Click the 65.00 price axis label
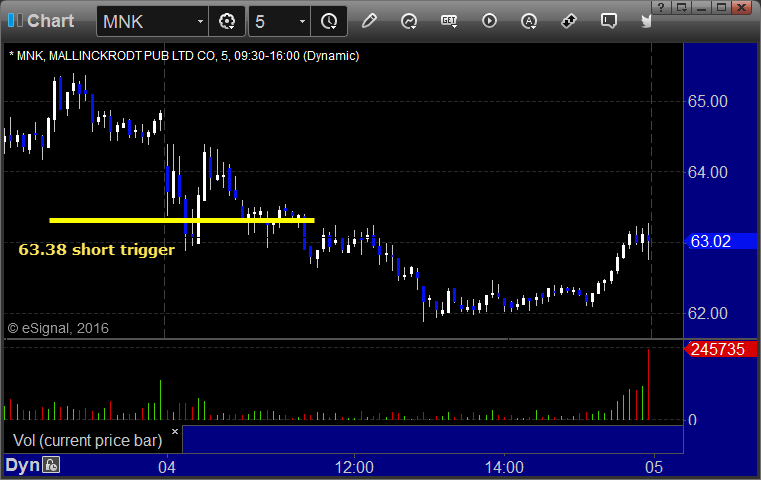Screen dimensions: 761x480 pyautogui.click(x=708, y=101)
